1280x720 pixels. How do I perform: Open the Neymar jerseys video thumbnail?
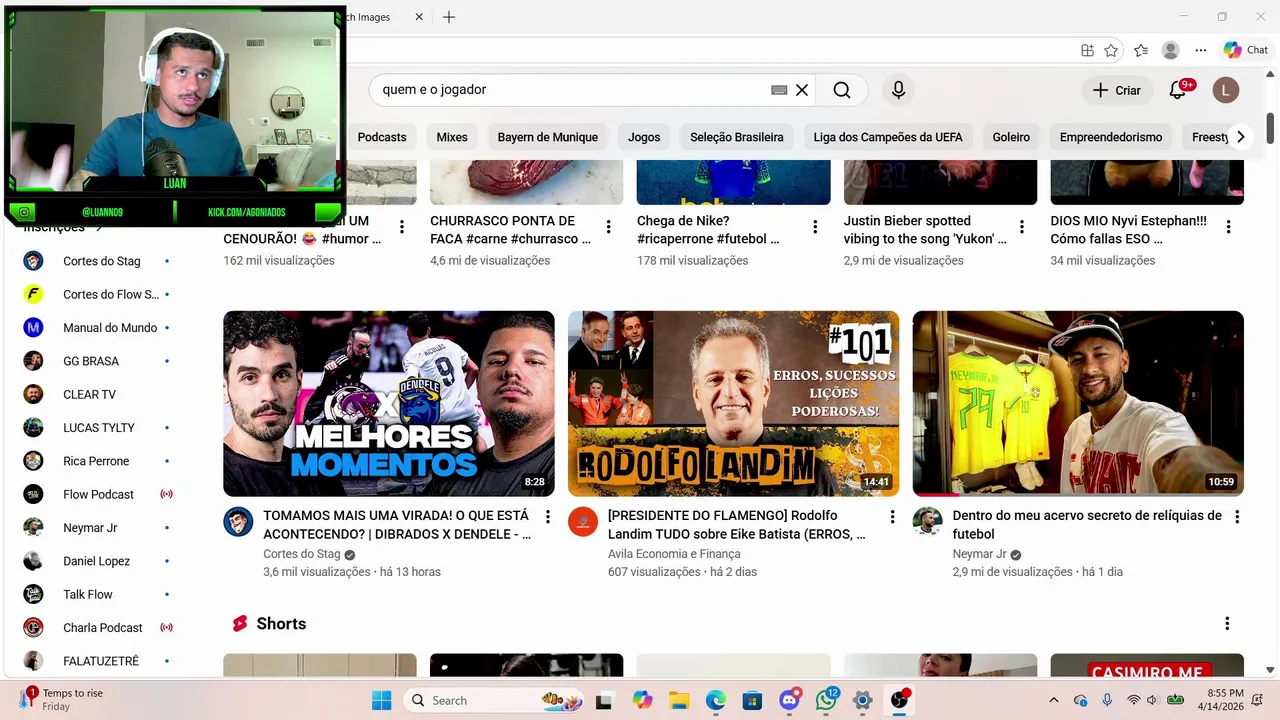click(1078, 403)
